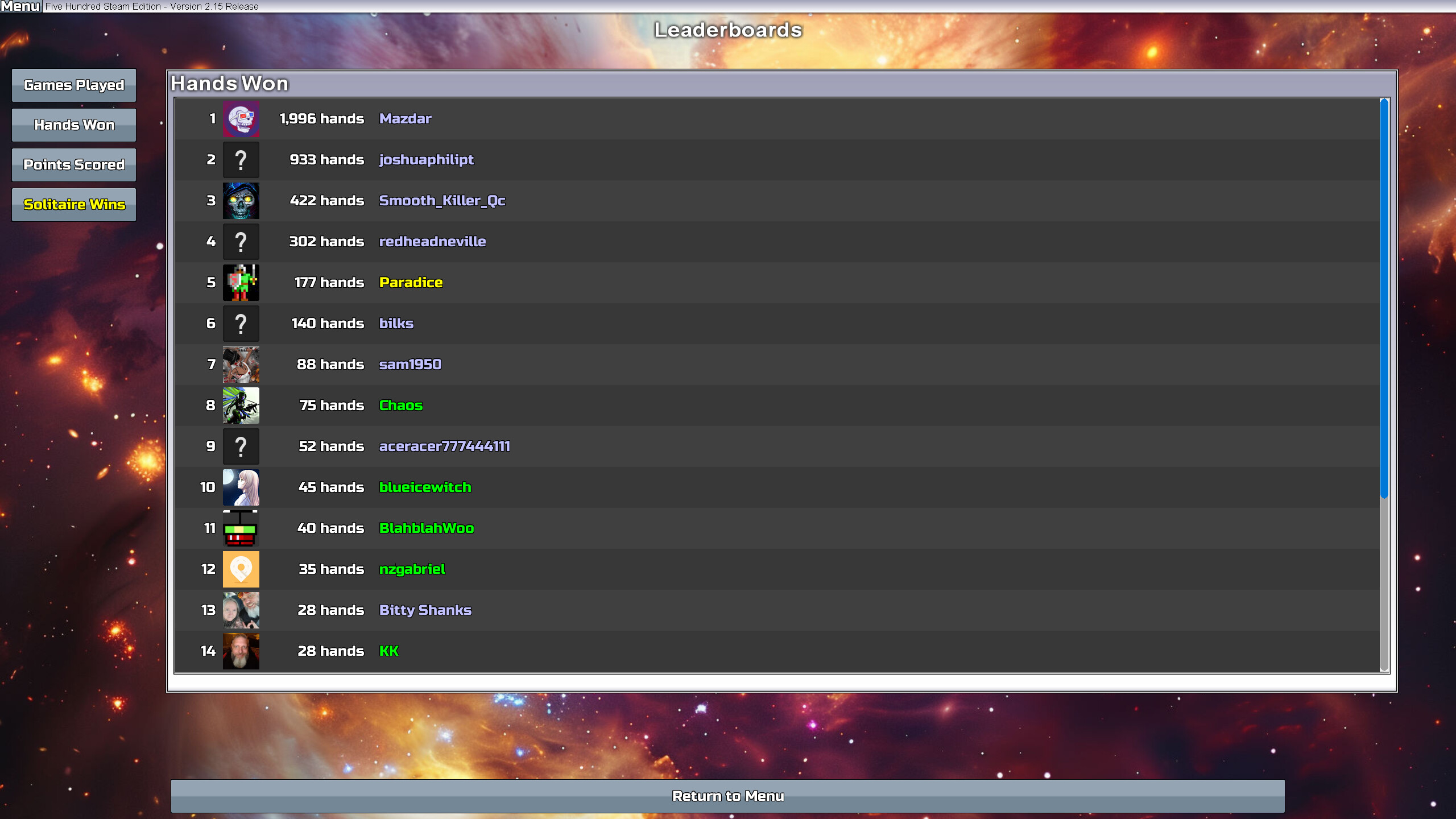Image resolution: width=1456 pixels, height=819 pixels.
Task: Open Chaos's green sniper avatar
Action: tap(241, 405)
